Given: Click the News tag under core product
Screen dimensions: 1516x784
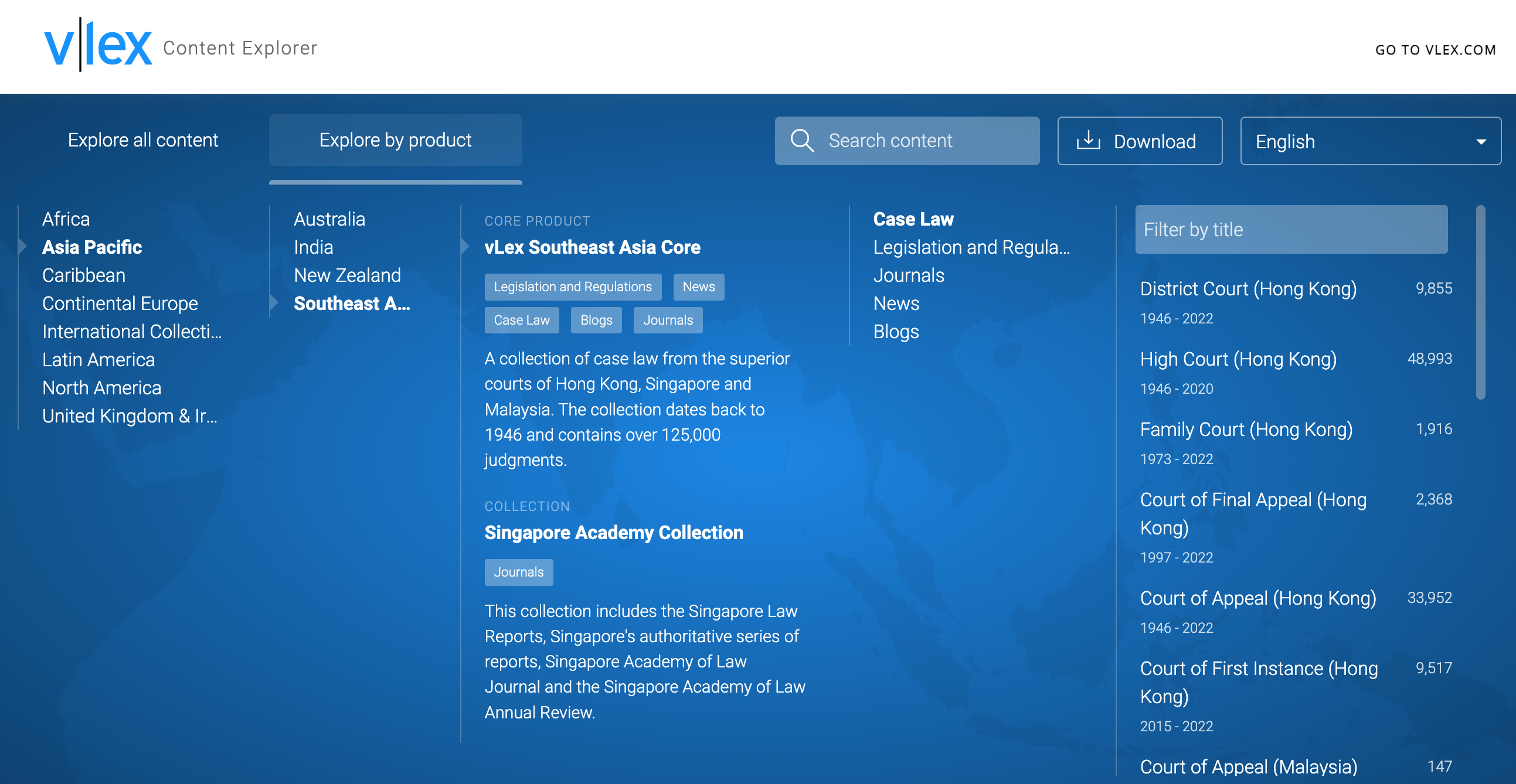Looking at the screenshot, I should (699, 287).
